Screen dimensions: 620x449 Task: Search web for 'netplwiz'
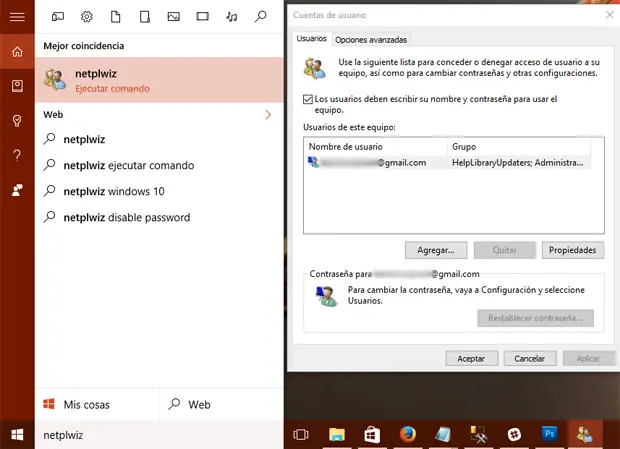(x=159, y=139)
